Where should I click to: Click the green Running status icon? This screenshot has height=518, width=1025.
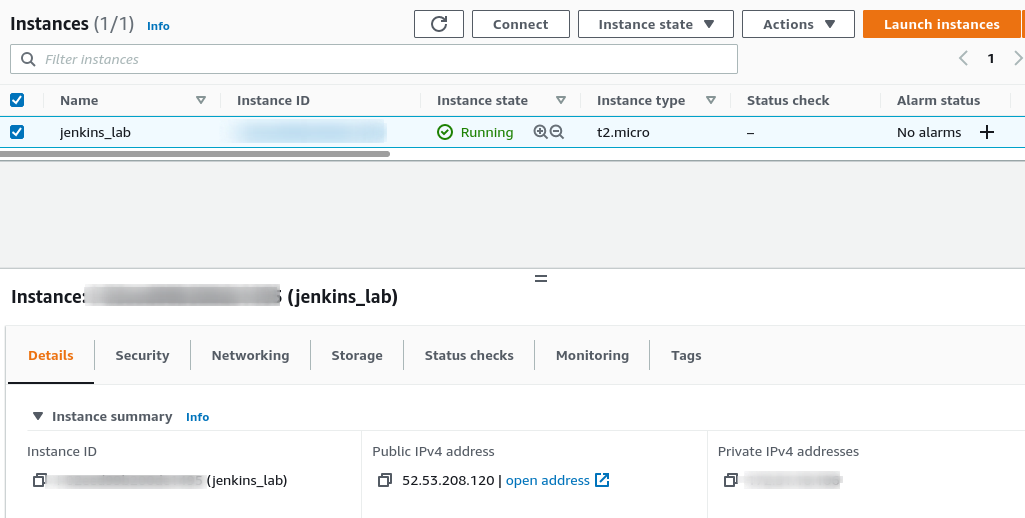445,132
